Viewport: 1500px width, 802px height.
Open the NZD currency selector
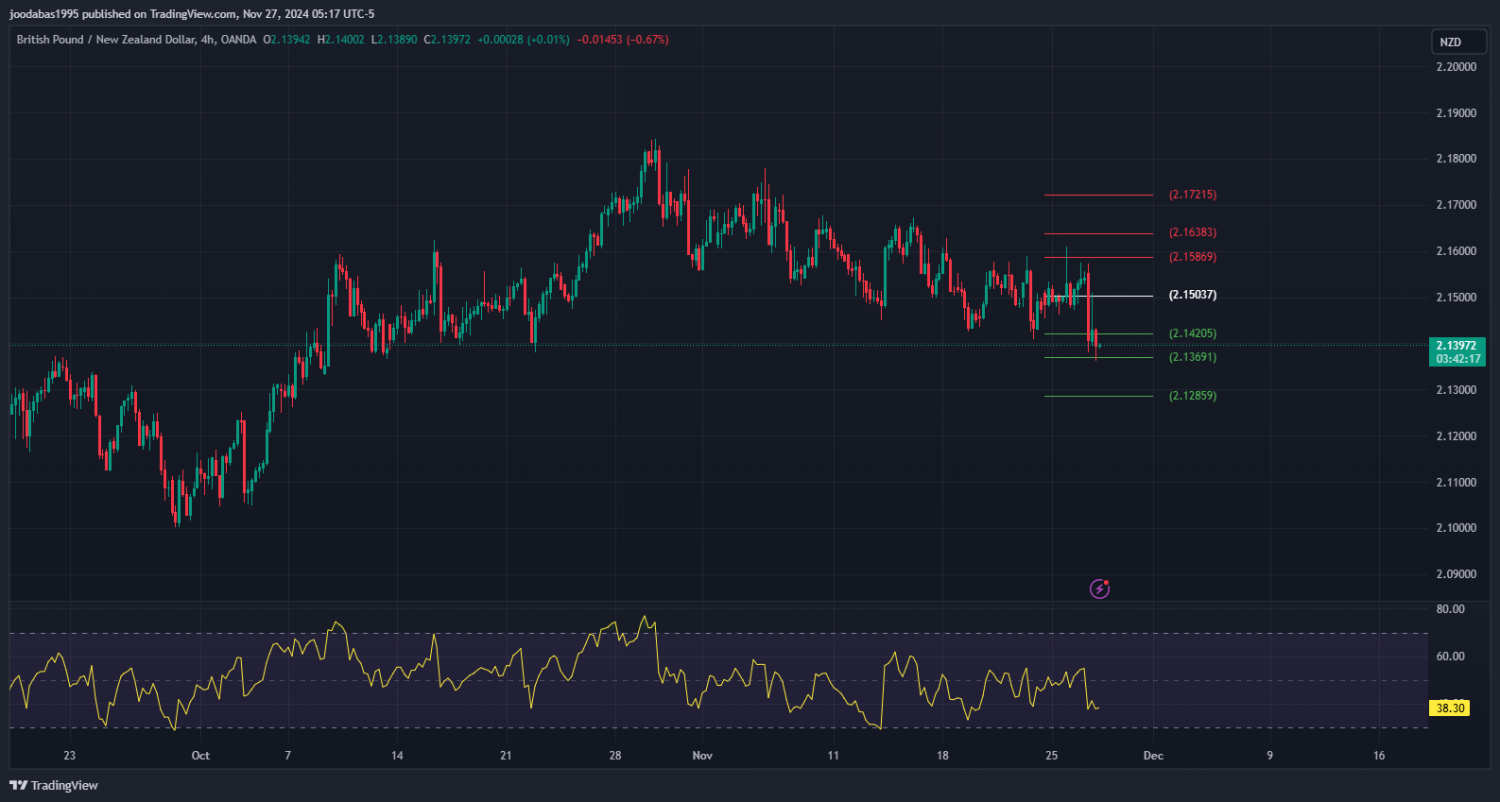1451,42
